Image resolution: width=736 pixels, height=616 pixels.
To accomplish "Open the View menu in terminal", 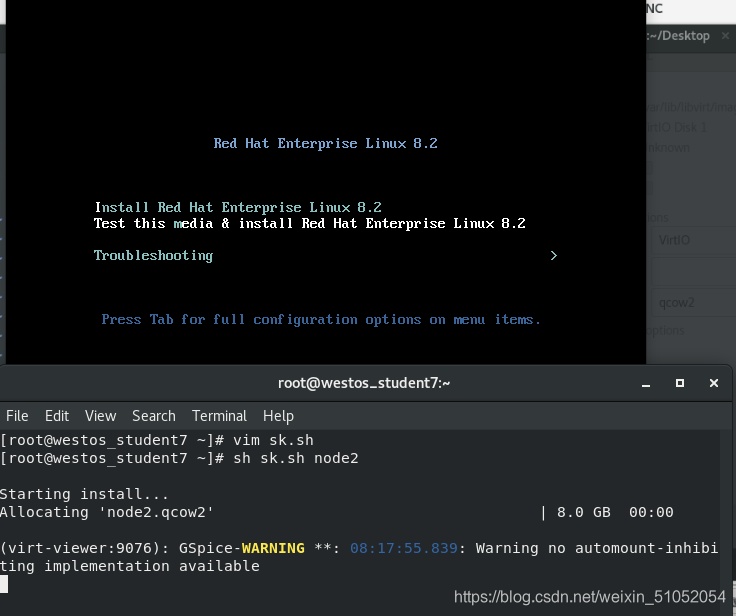I will click(100, 416).
